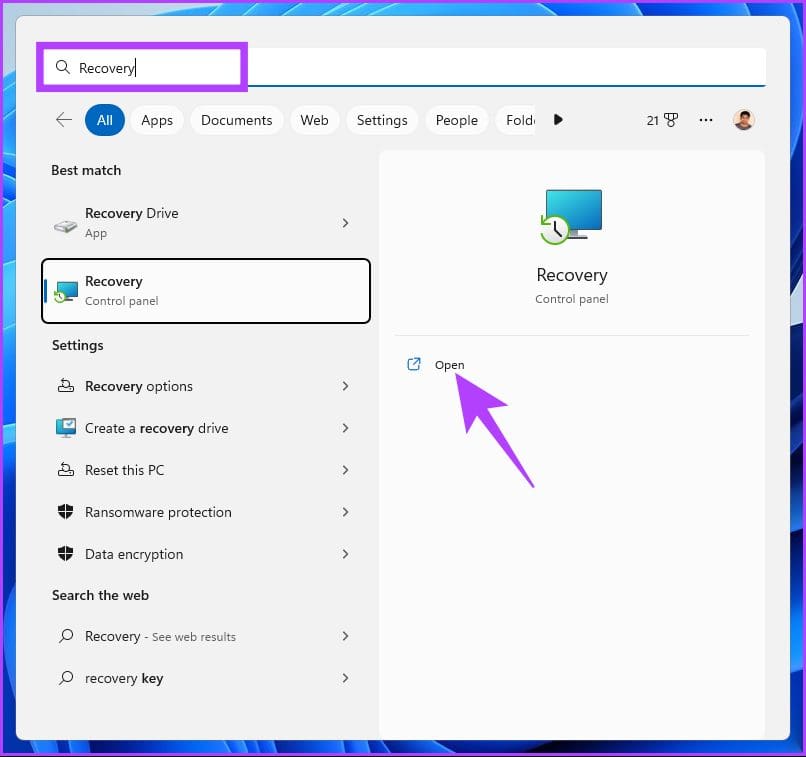
Task: Click the Data encryption shield icon
Action: coord(66,553)
